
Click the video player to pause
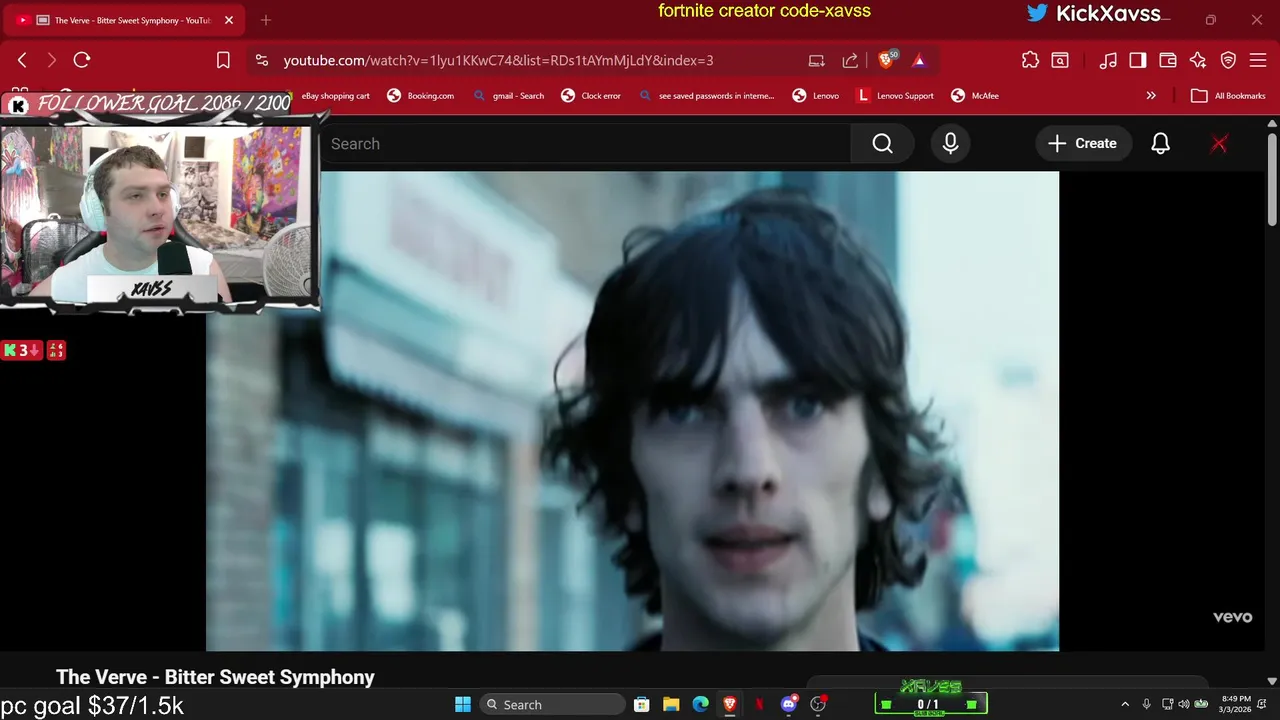632,411
